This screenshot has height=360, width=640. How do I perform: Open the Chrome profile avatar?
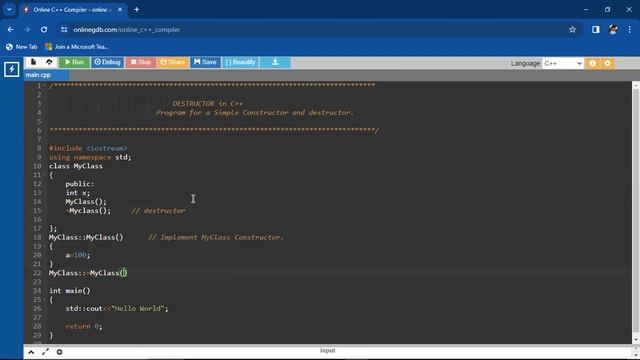click(613, 30)
